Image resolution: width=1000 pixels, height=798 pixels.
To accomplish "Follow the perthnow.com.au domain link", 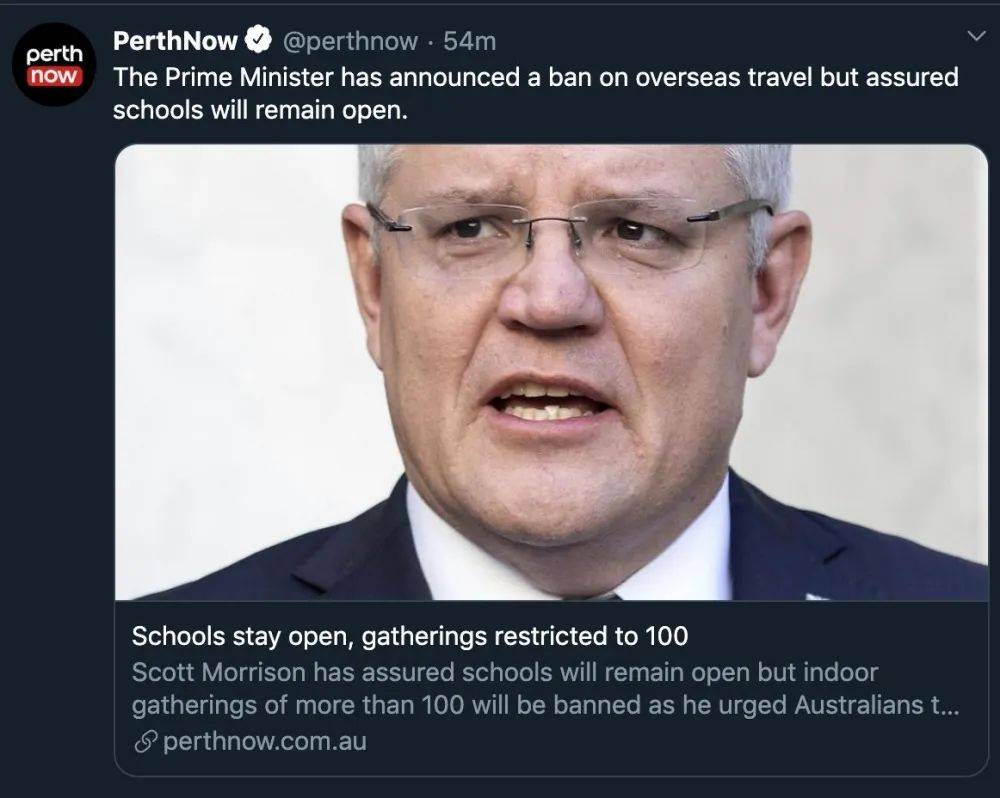I will point(265,741).
